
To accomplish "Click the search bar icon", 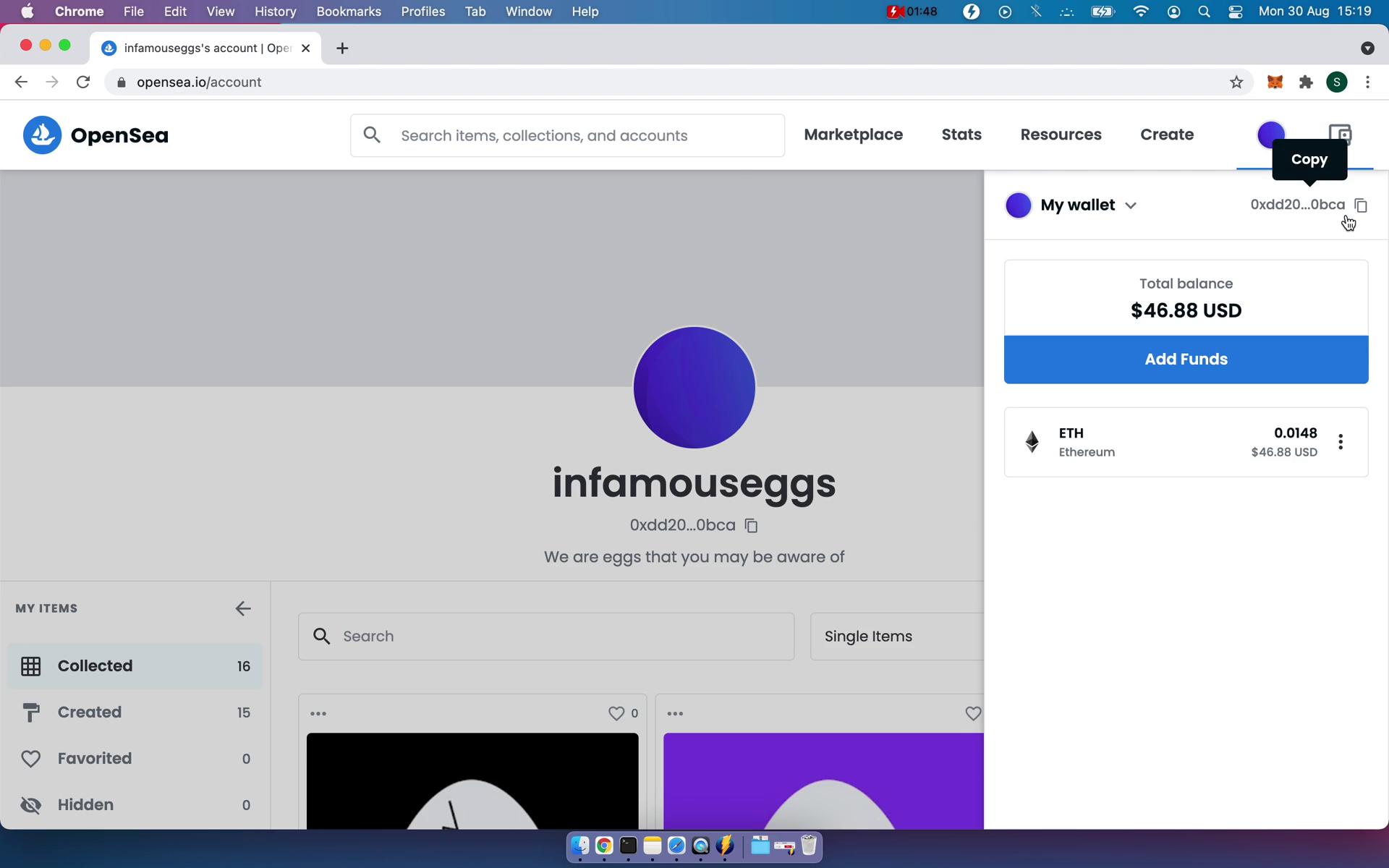I will 371,135.
